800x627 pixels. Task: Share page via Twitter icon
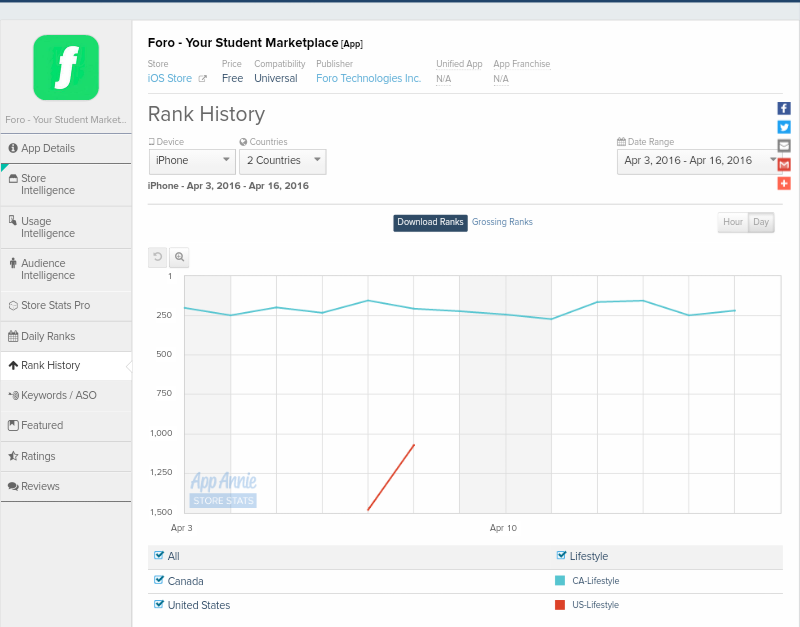point(784,127)
